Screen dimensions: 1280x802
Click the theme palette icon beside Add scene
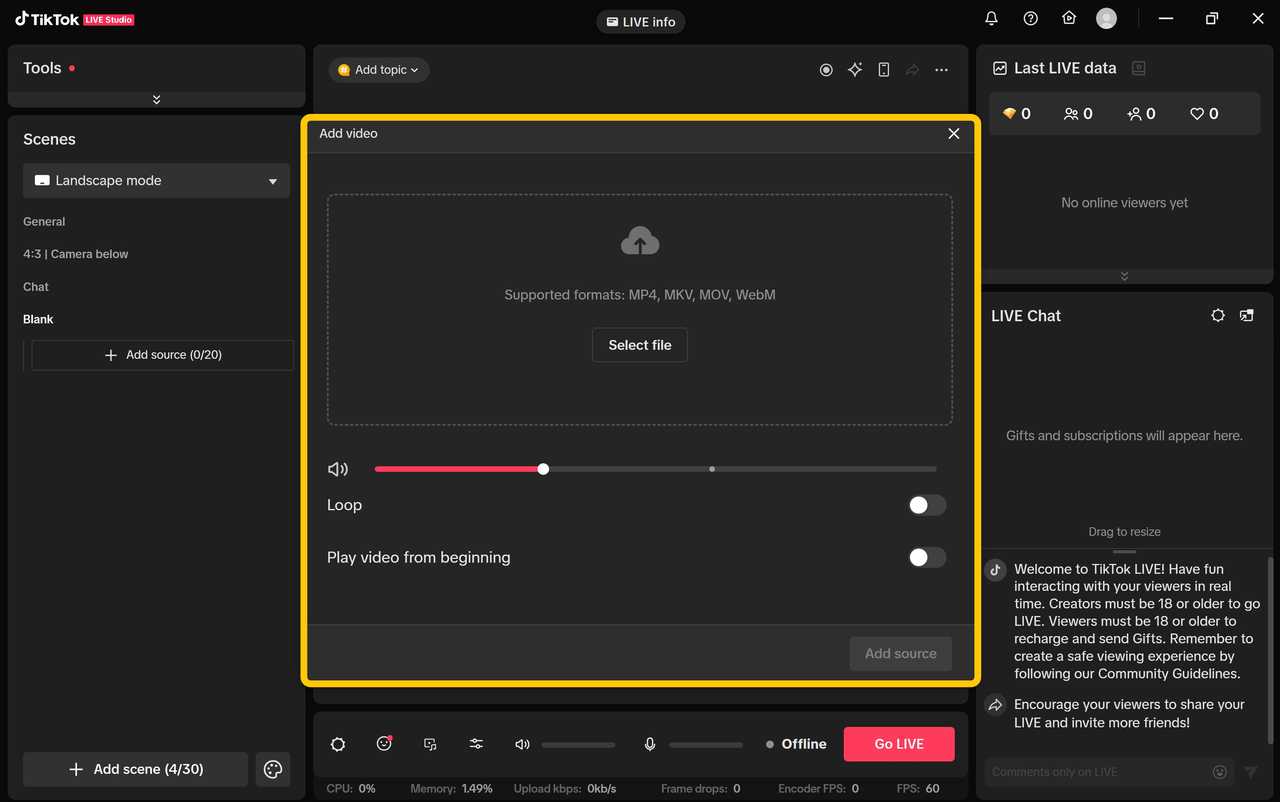[x=273, y=769]
